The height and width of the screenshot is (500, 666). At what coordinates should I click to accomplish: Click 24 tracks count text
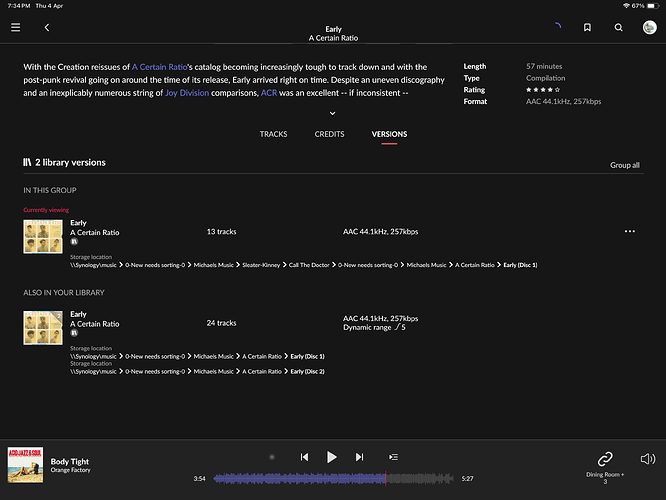click(221, 323)
